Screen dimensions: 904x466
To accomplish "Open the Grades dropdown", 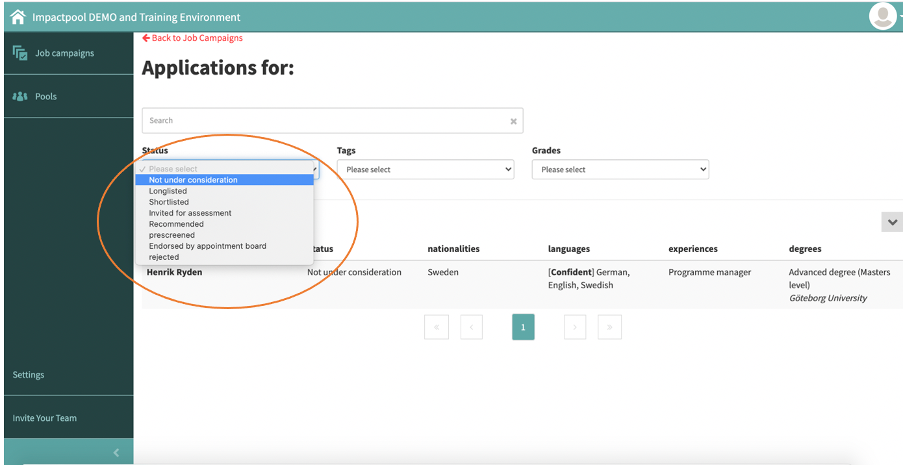I will click(x=620, y=170).
